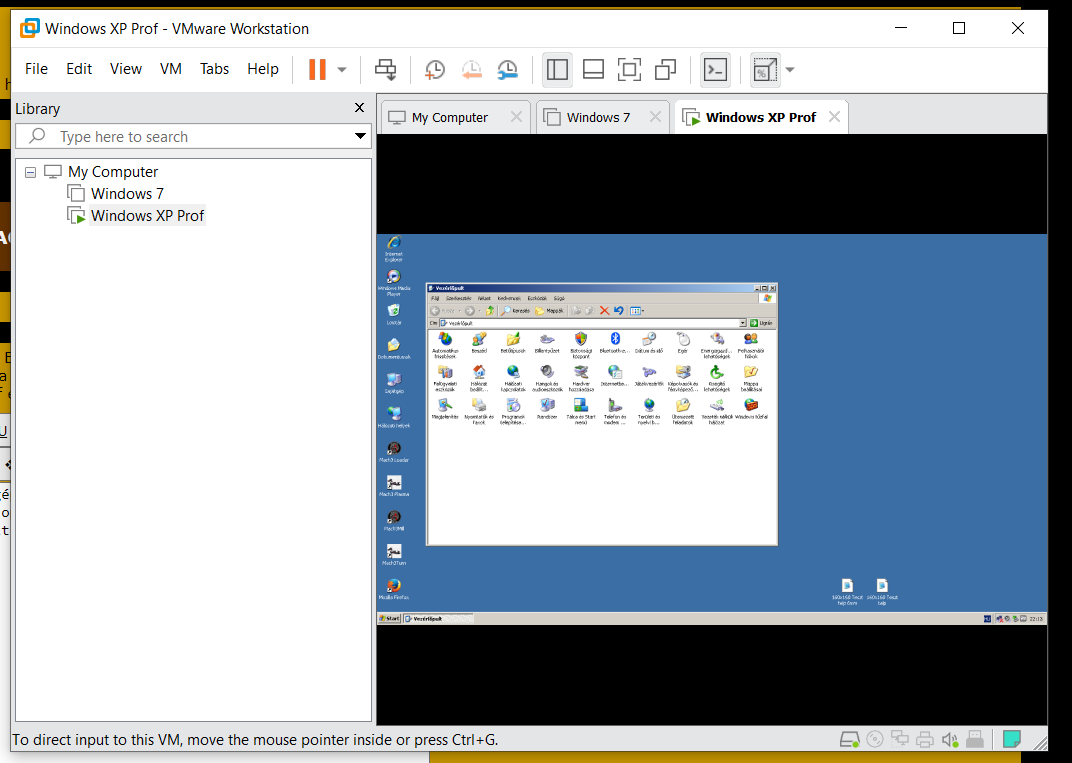This screenshot has width=1072, height=763.
Task: Close the Windows XP Prof tab
Action: tap(834, 117)
